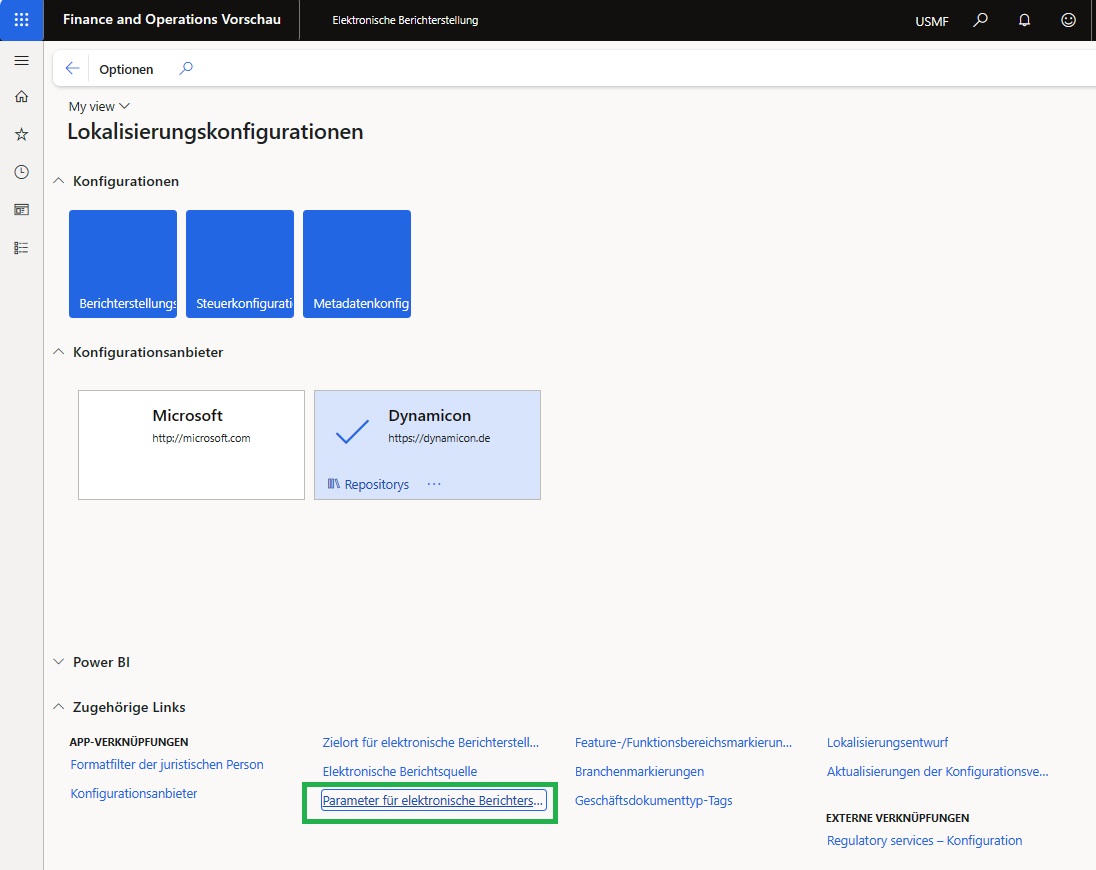Collapse the Konfigurationen section

(x=60, y=181)
